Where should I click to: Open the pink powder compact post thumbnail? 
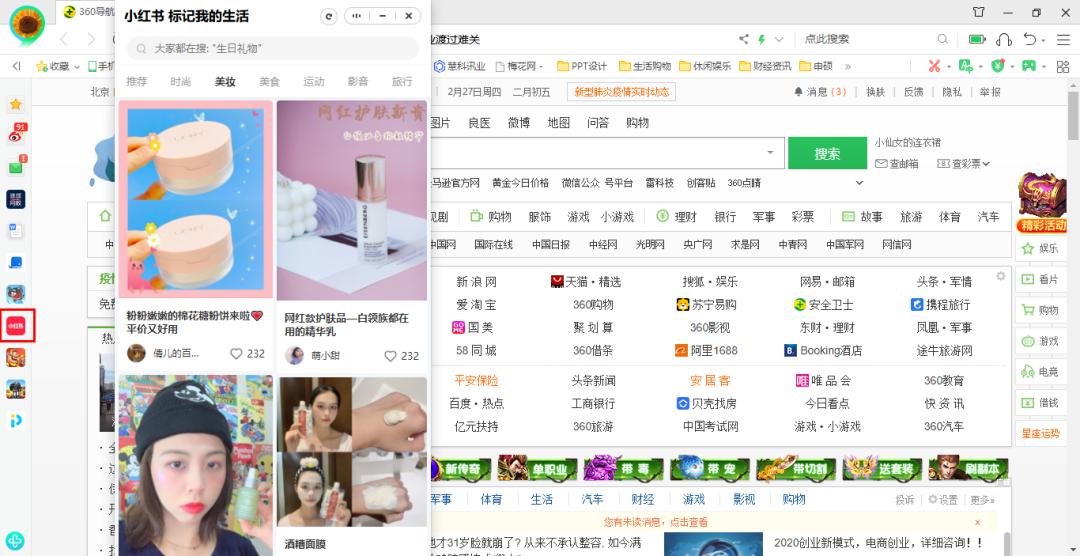(x=196, y=198)
